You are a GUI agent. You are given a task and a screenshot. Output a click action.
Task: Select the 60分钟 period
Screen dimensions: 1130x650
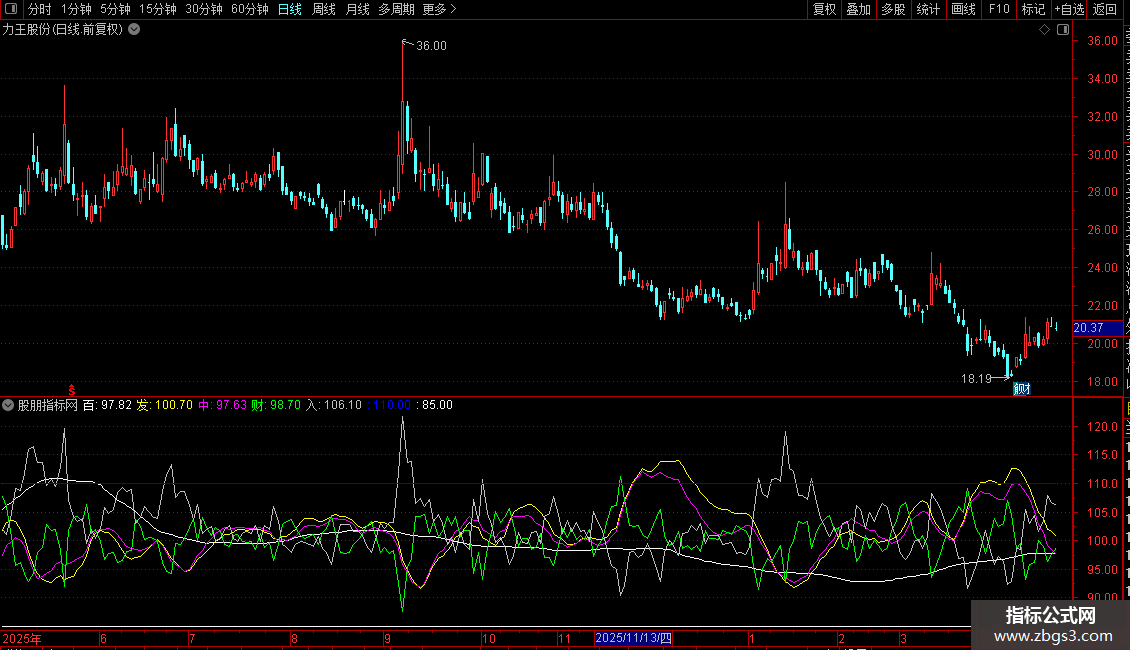(249, 9)
